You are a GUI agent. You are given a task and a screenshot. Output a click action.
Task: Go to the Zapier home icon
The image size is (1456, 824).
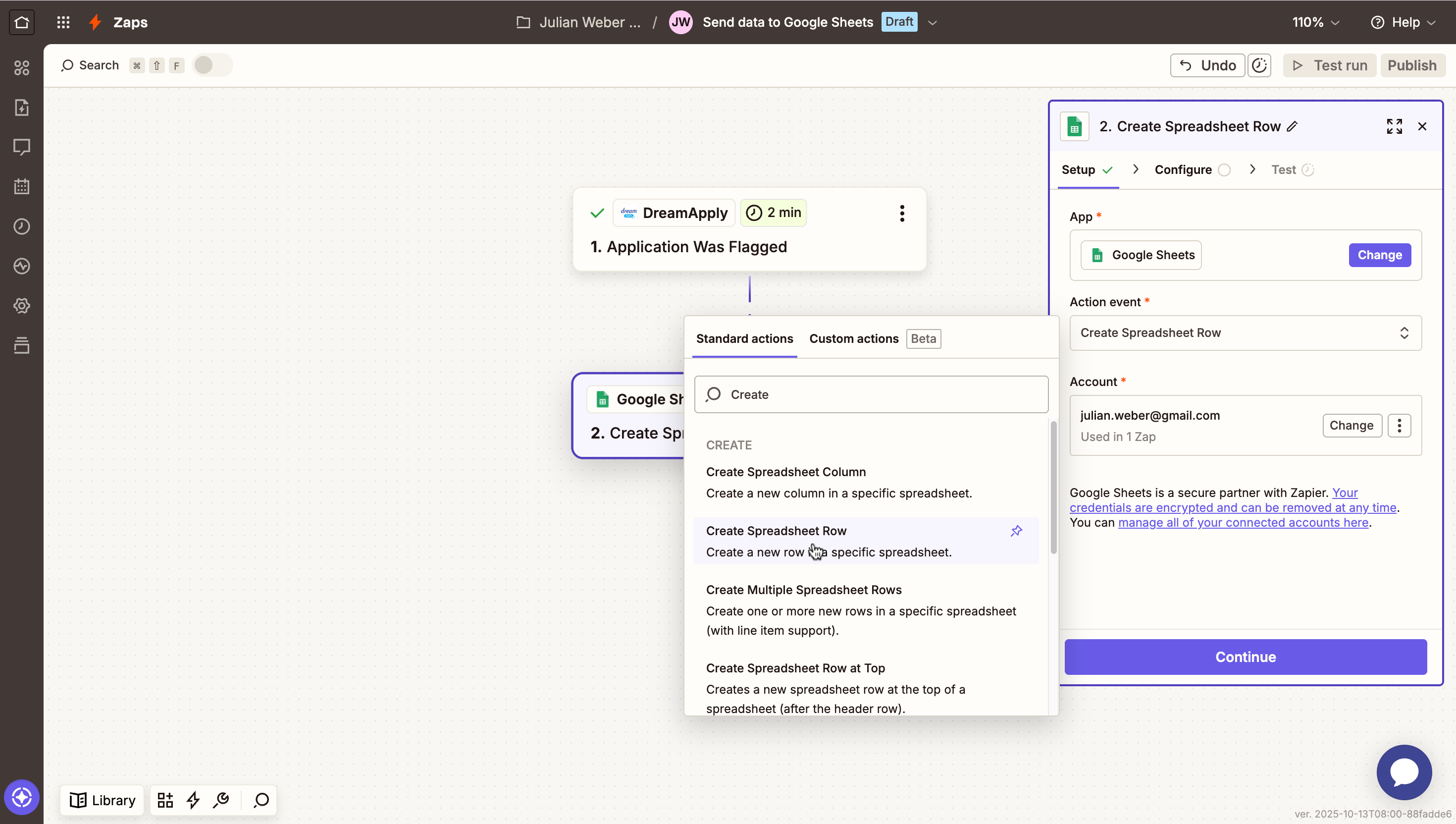pyautogui.click(x=21, y=22)
